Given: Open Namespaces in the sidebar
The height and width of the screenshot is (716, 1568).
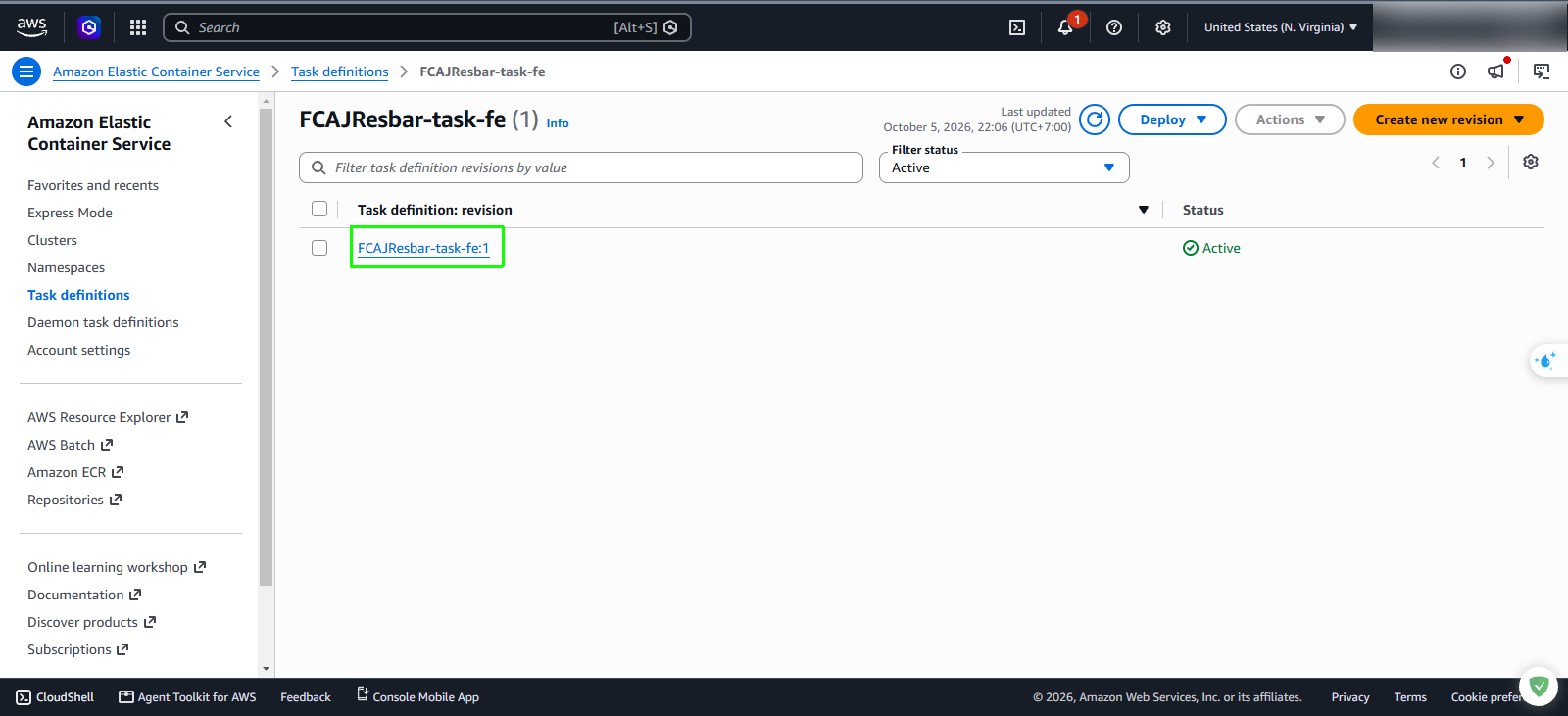Looking at the screenshot, I should point(66,267).
